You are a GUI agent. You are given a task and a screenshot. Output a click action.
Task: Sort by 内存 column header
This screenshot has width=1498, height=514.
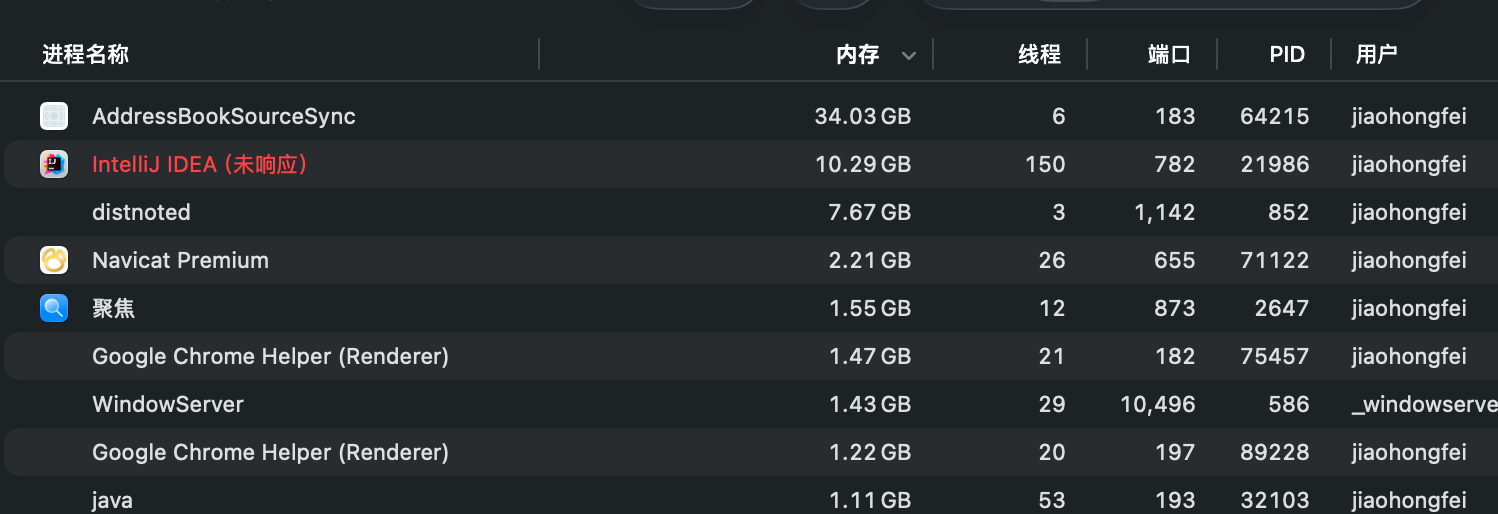[857, 55]
